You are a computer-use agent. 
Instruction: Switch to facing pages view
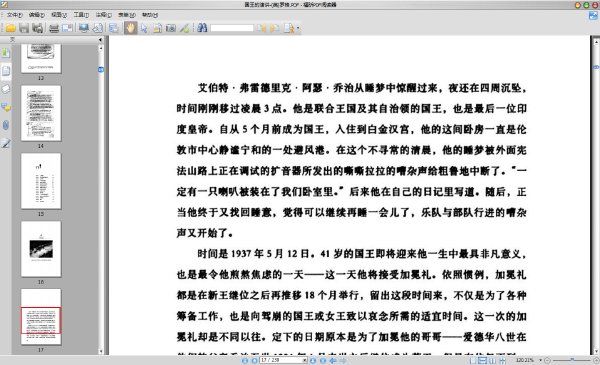click(492, 360)
